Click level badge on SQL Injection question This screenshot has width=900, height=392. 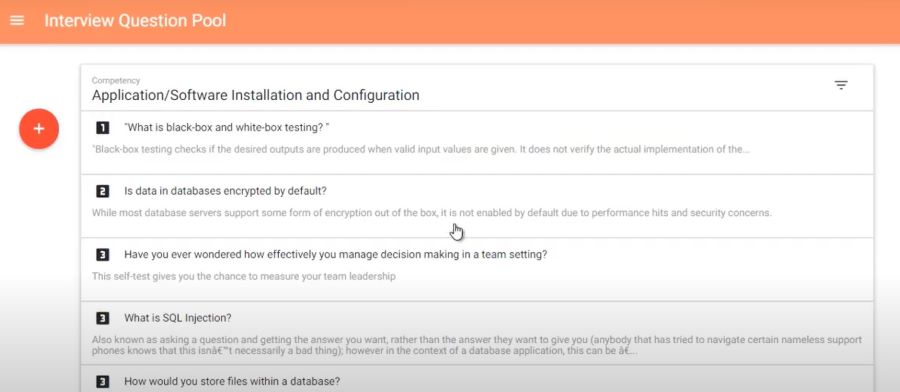click(102, 318)
